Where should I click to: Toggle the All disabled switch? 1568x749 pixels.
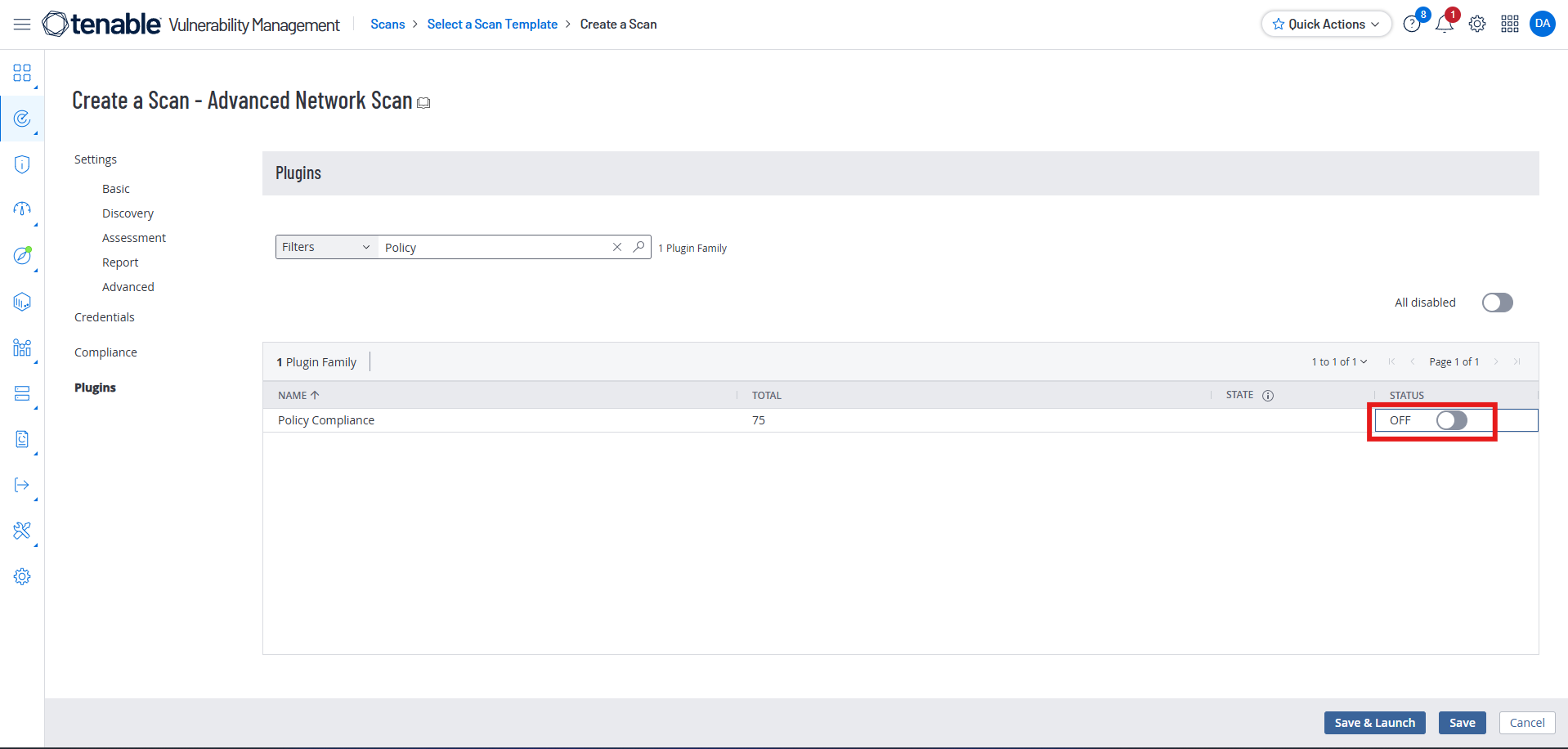[x=1497, y=303]
